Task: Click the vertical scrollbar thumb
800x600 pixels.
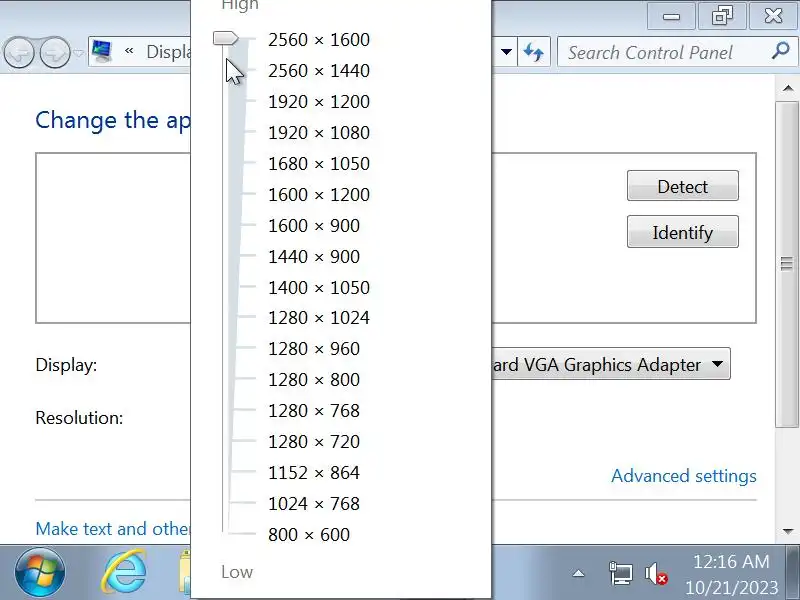Action: (787, 264)
